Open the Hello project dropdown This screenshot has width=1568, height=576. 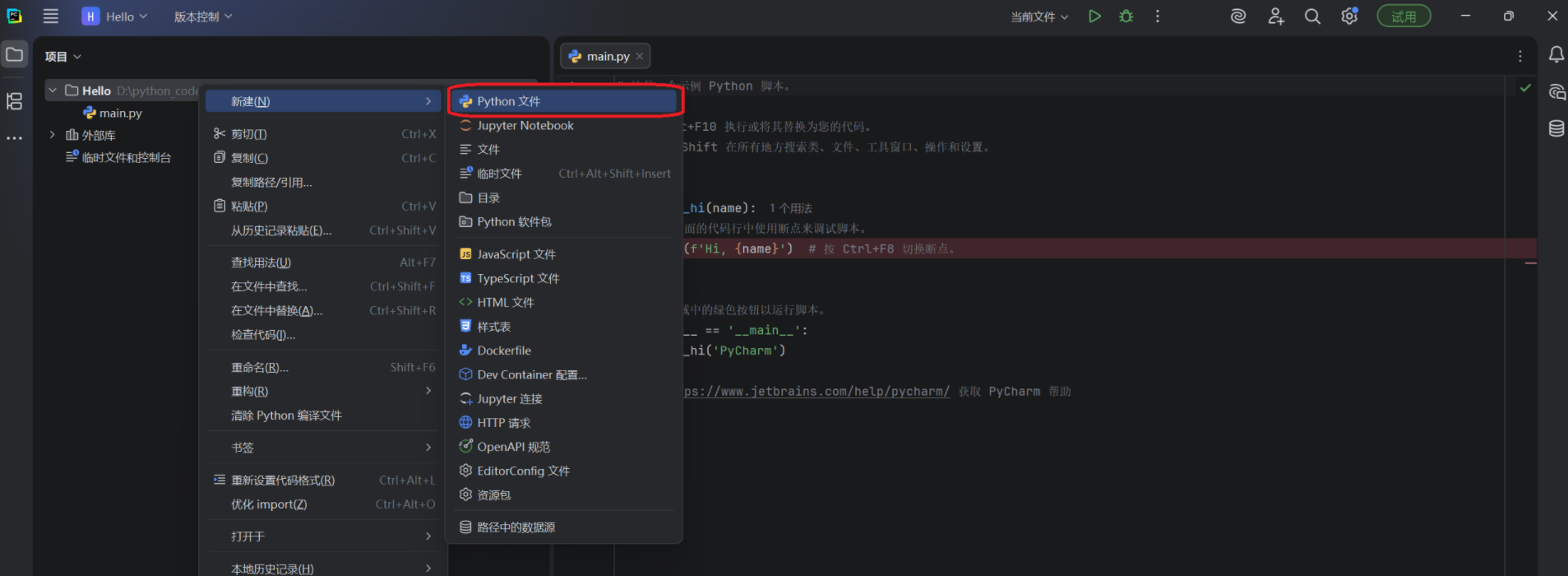pyautogui.click(x=115, y=16)
